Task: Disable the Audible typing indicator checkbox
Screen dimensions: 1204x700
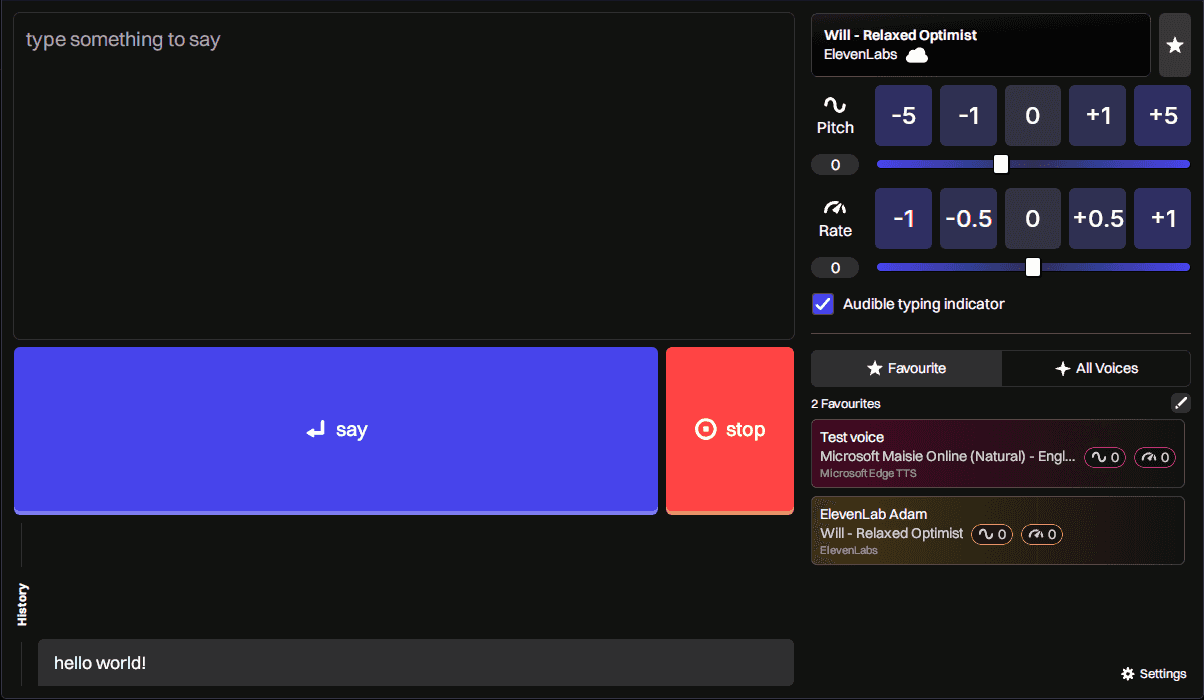Action: [x=823, y=304]
